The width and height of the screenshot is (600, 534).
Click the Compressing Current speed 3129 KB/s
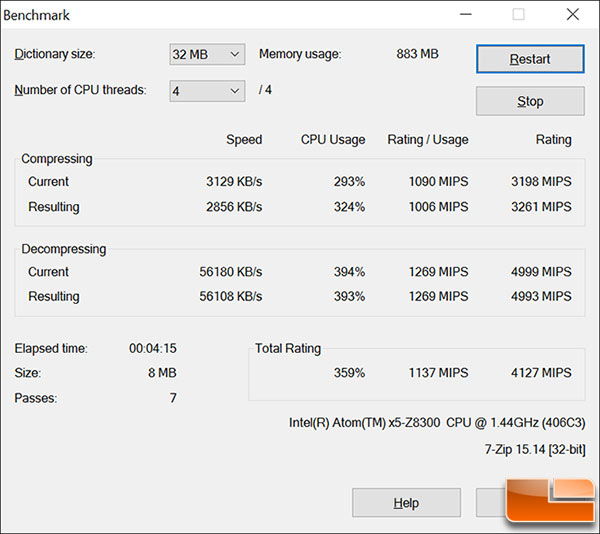click(x=234, y=181)
